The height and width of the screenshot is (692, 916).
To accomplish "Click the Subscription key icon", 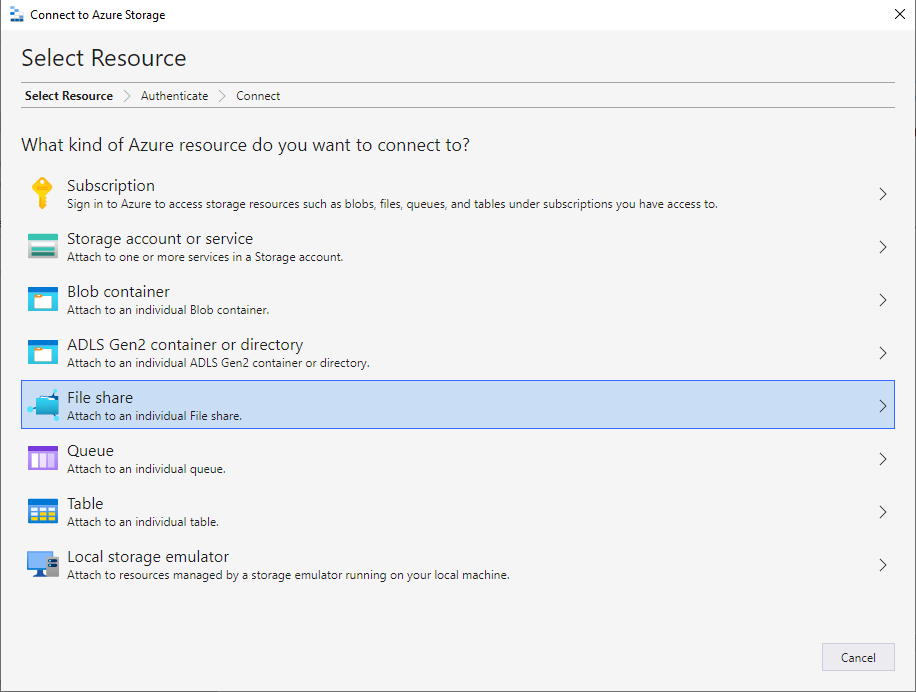I will tap(42, 193).
